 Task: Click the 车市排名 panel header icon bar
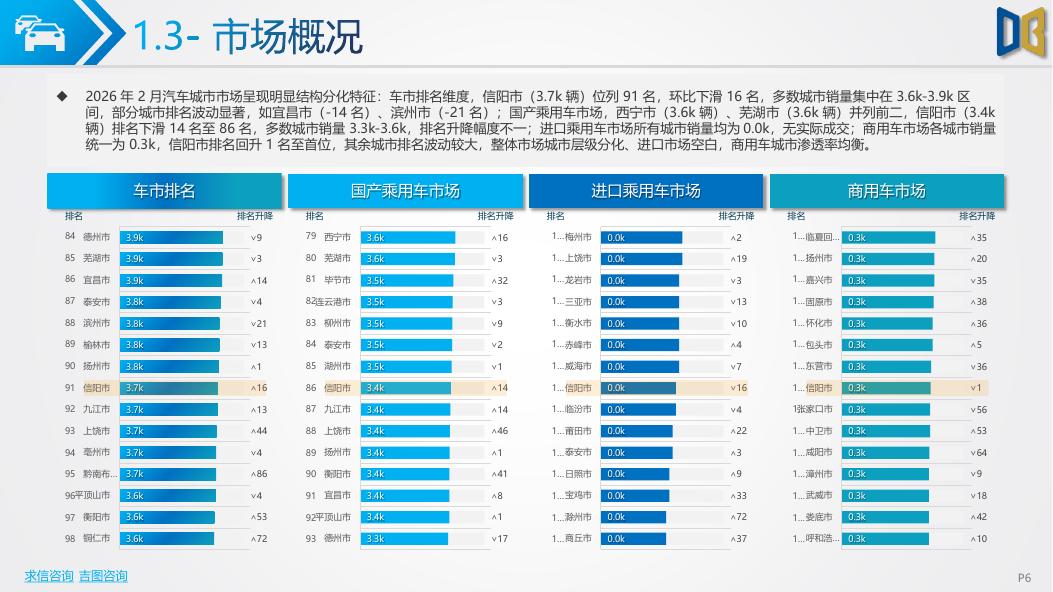[165, 190]
